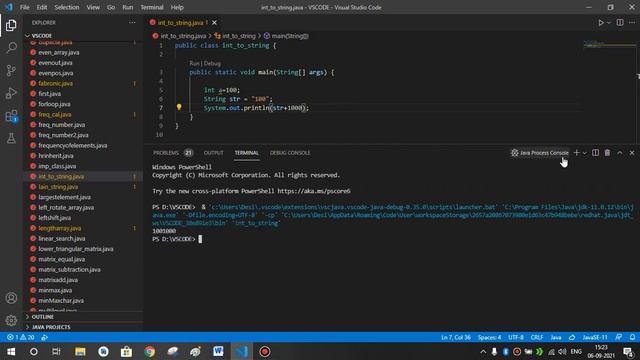This screenshot has width=640, height=360.
Task: Open the Manage gear icon
Action: [x=11, y=320]
